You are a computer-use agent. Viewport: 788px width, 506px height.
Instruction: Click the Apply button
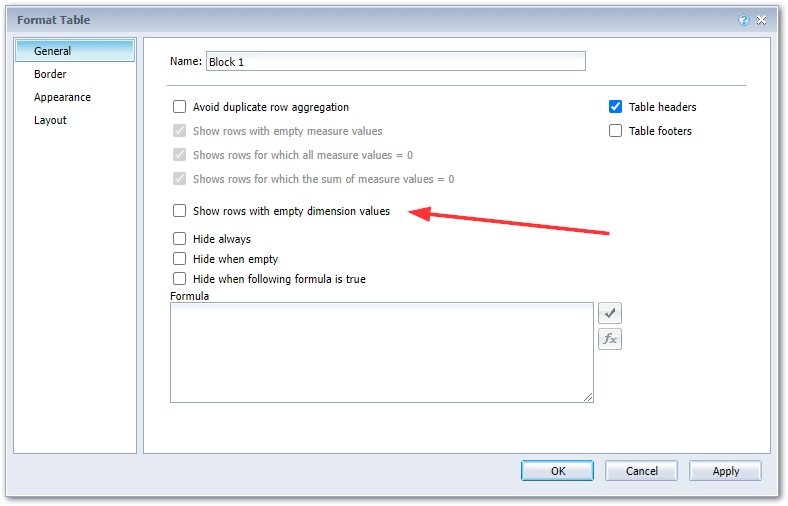pos(725,471)
